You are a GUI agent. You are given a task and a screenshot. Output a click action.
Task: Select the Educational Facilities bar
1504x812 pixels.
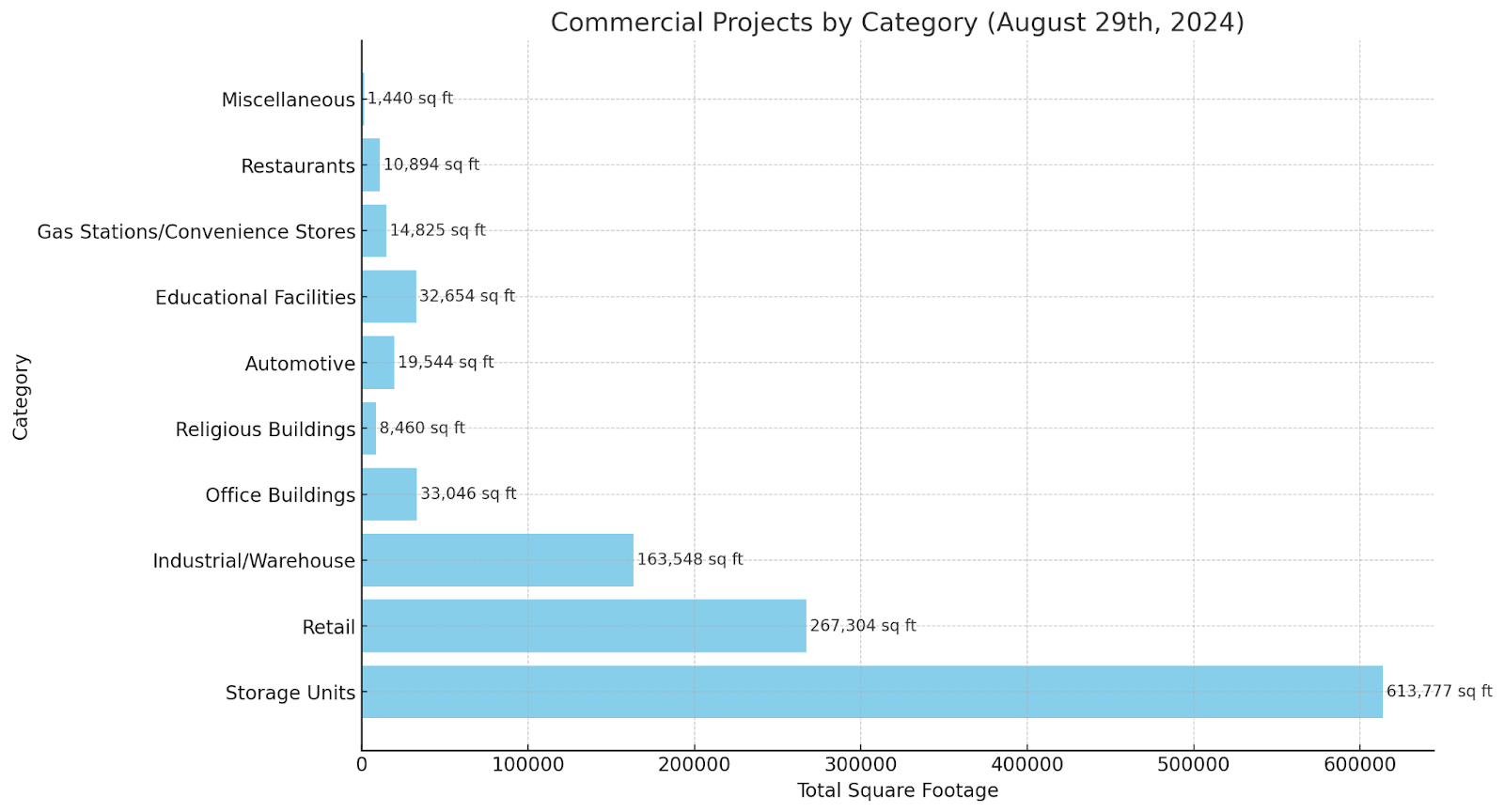pyautogui.click(x=389, y=297)
